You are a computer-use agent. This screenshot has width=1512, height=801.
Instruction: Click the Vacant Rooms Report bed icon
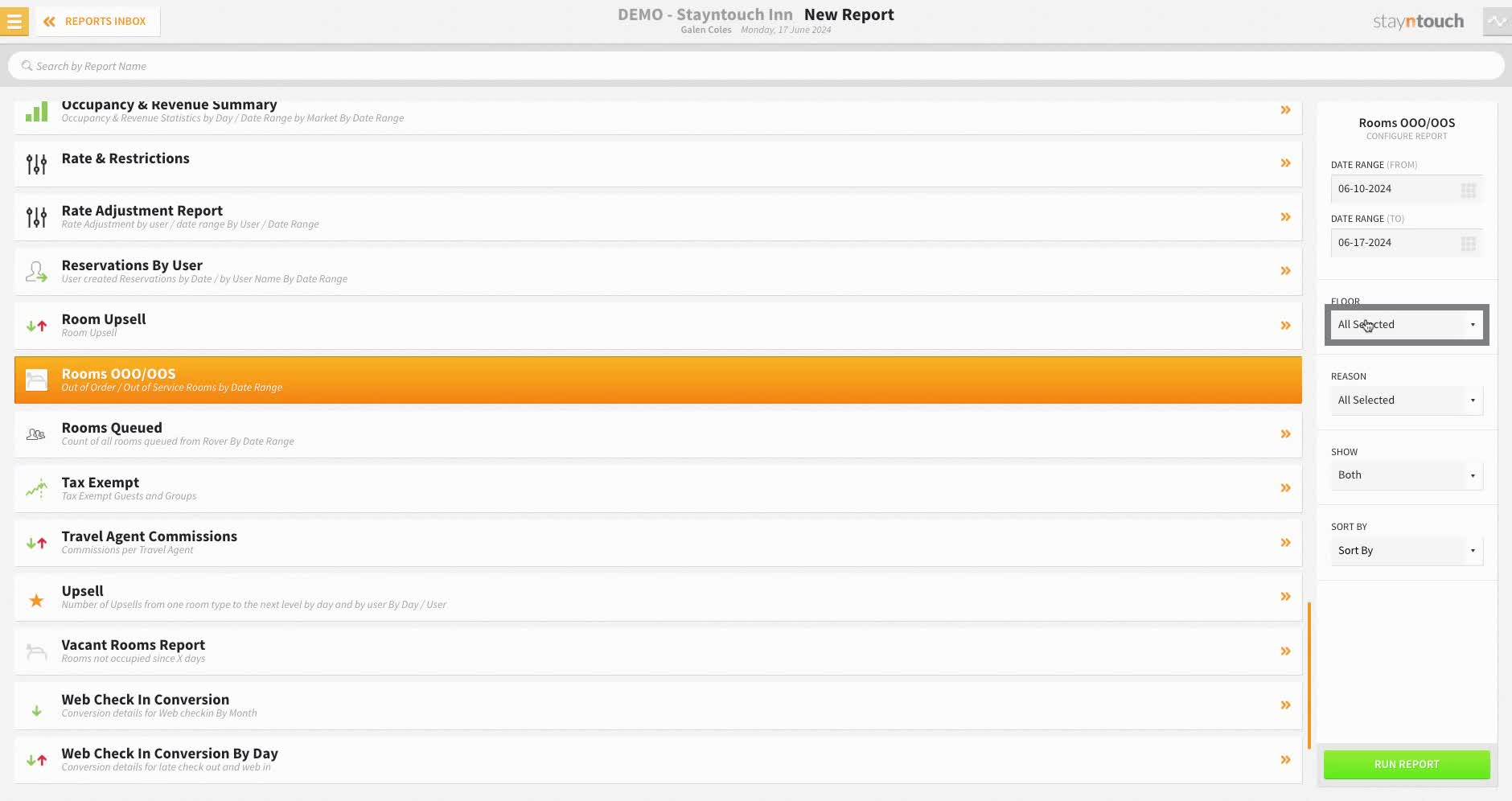point(36,651)
